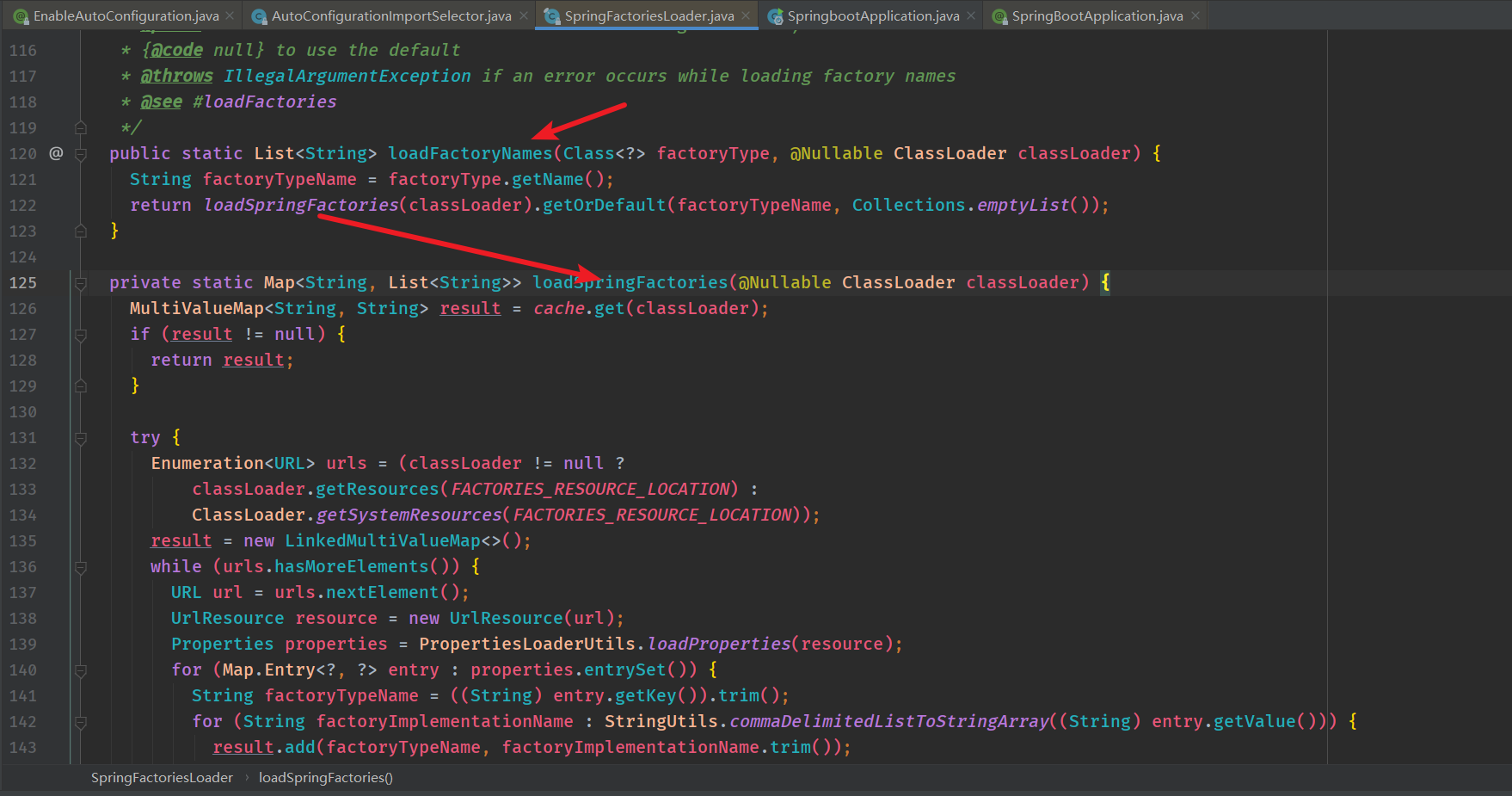Click factoryType.getName() on line 121
This screenshot has width=1512, height=796.
click(496, 179)
